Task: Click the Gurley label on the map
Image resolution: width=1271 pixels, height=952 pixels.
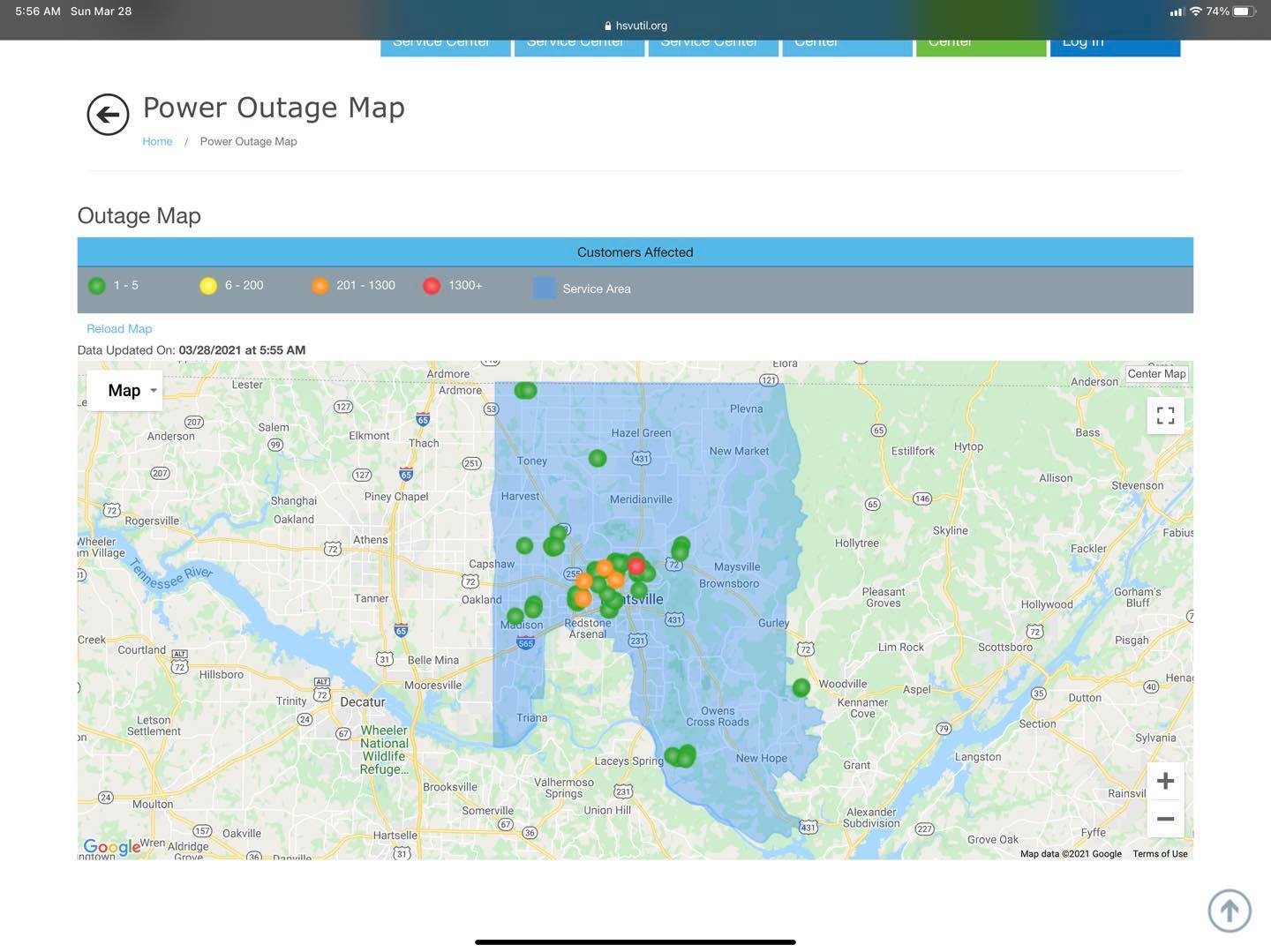Action: [x=773, y=623]
